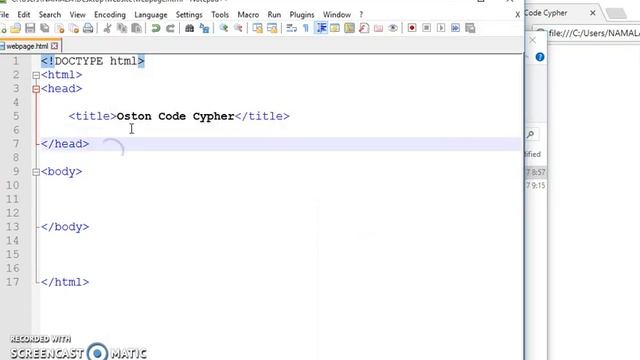Undo the last edit with green arrow
640x360 pixels.
156,28
